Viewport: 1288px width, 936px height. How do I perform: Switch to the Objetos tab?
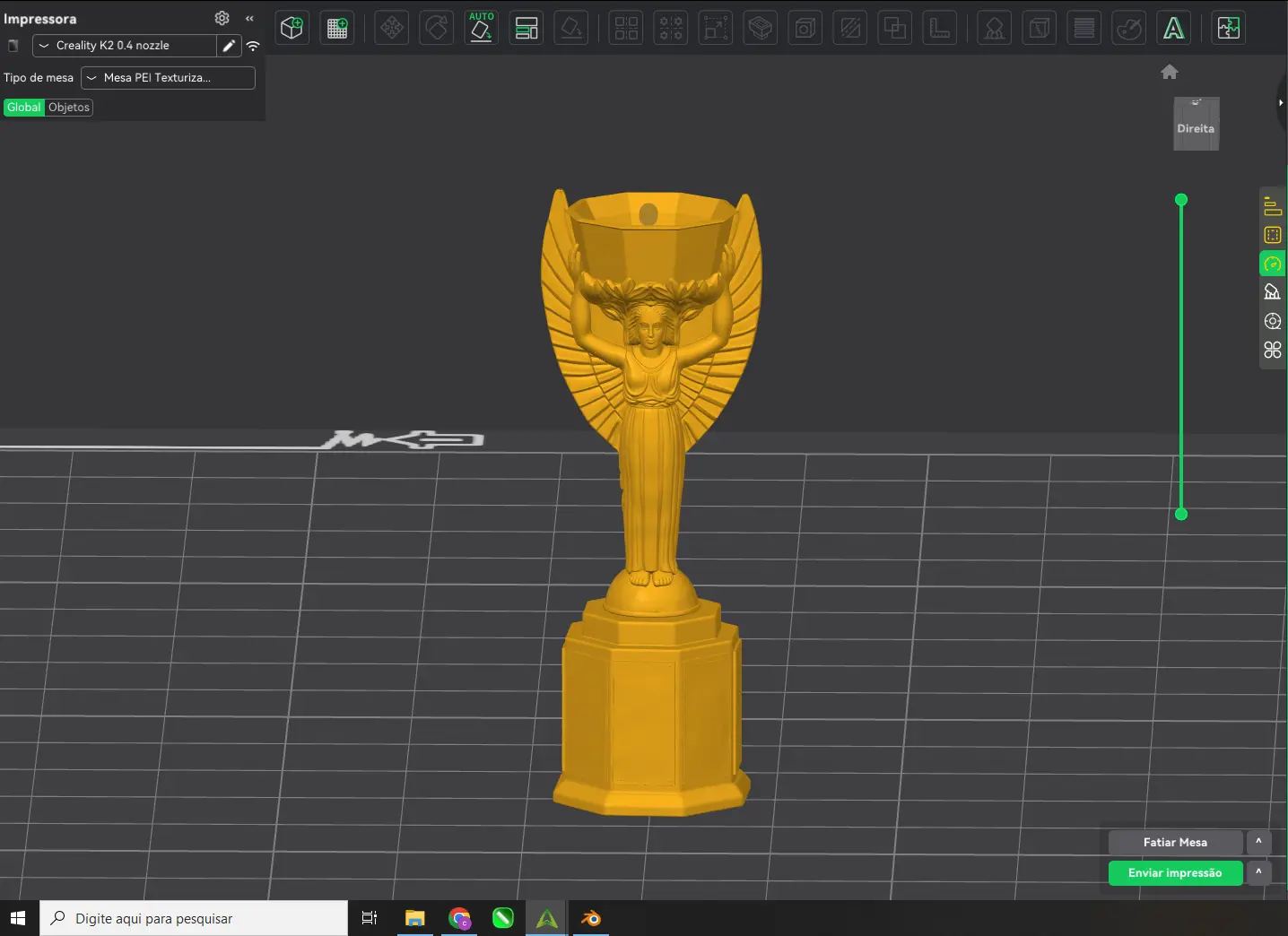[69, 108]
